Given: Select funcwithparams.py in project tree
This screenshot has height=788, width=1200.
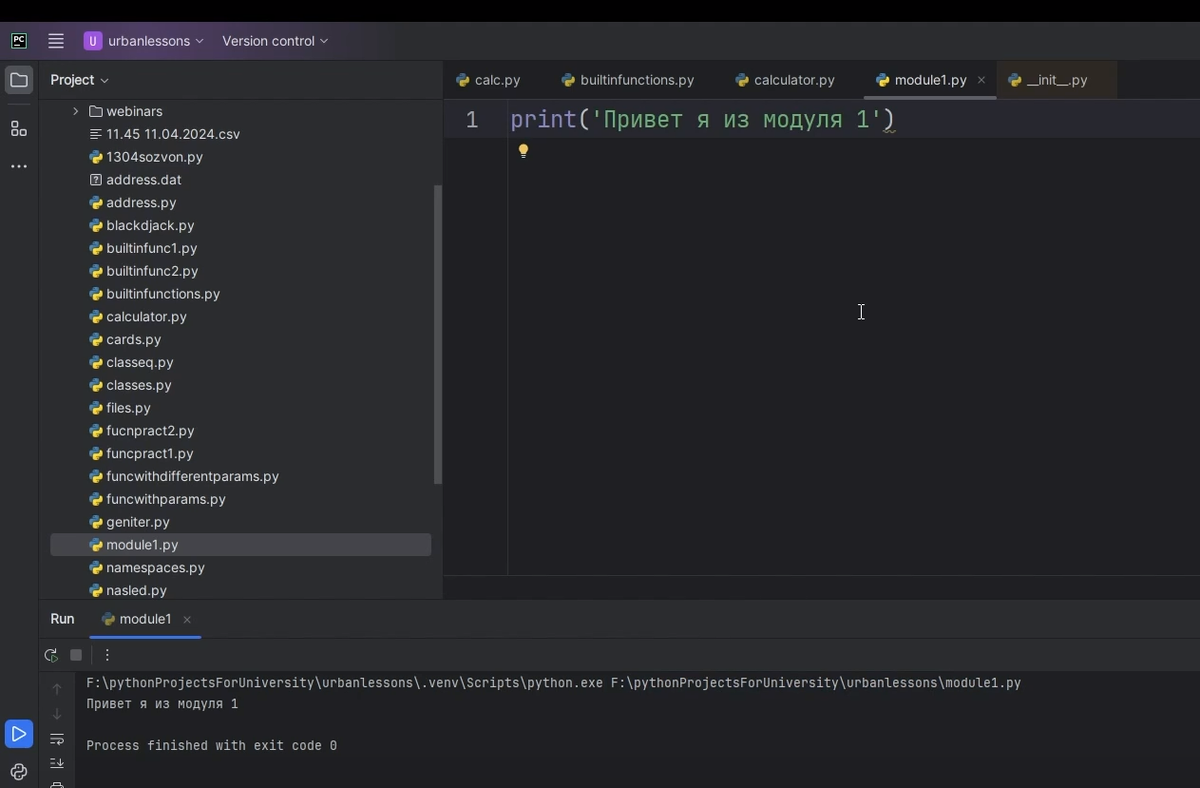Looking at the screenshot, I should 157,499.
